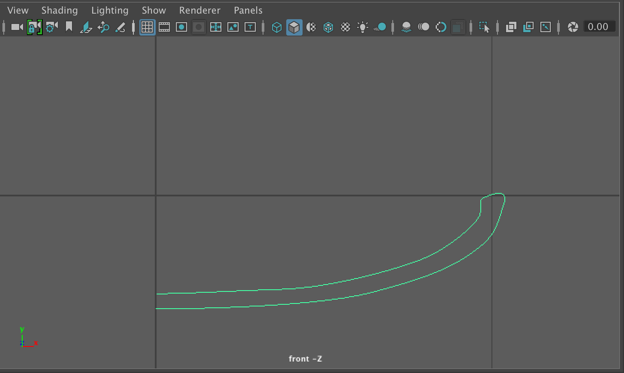This screenshot has height=373, width=624.
Task: Toggle the Shadows icon
Action: click(x=380, y=27)
